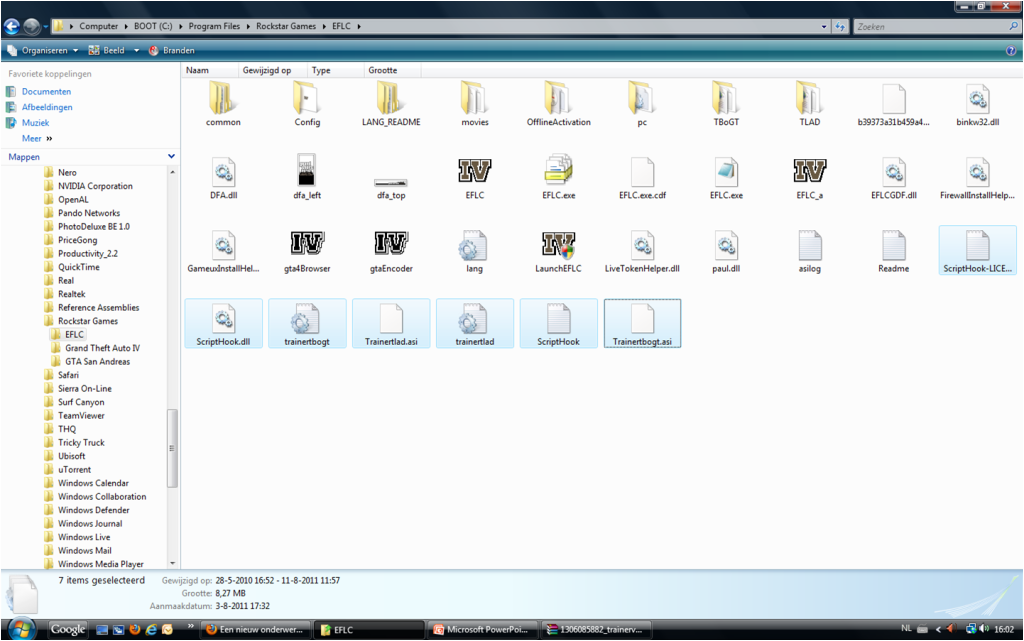The height and width of the screenshot is (641, 1024).
Task: Sort by the Naam column
Action: [x=209, y=70]
